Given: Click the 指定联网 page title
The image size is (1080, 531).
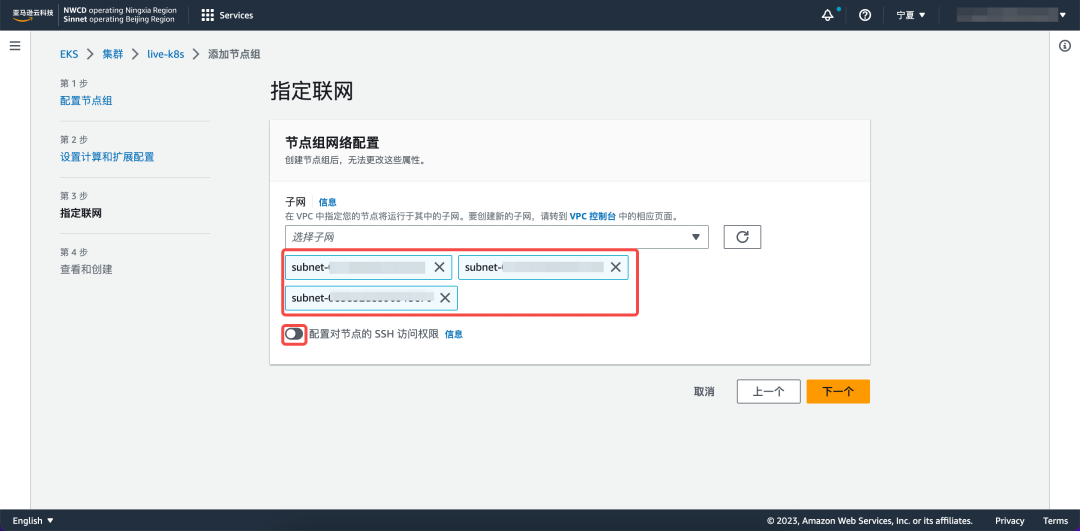Looking at the screenshot, I should coord(312,91).
